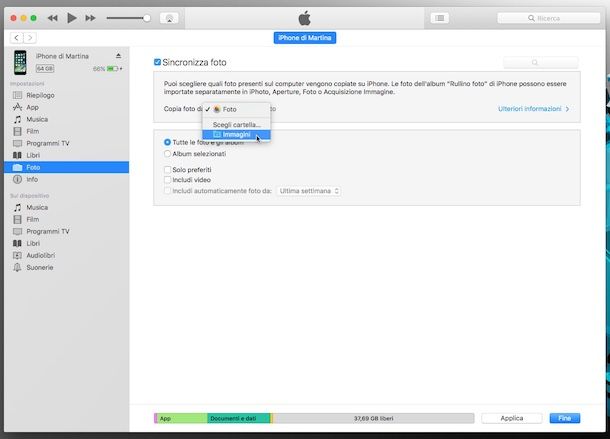Viewport: 610px width, 439px height.
Task: Click the iPhone device thumbnail in sidebar
Action: click(x=20, y=62)
